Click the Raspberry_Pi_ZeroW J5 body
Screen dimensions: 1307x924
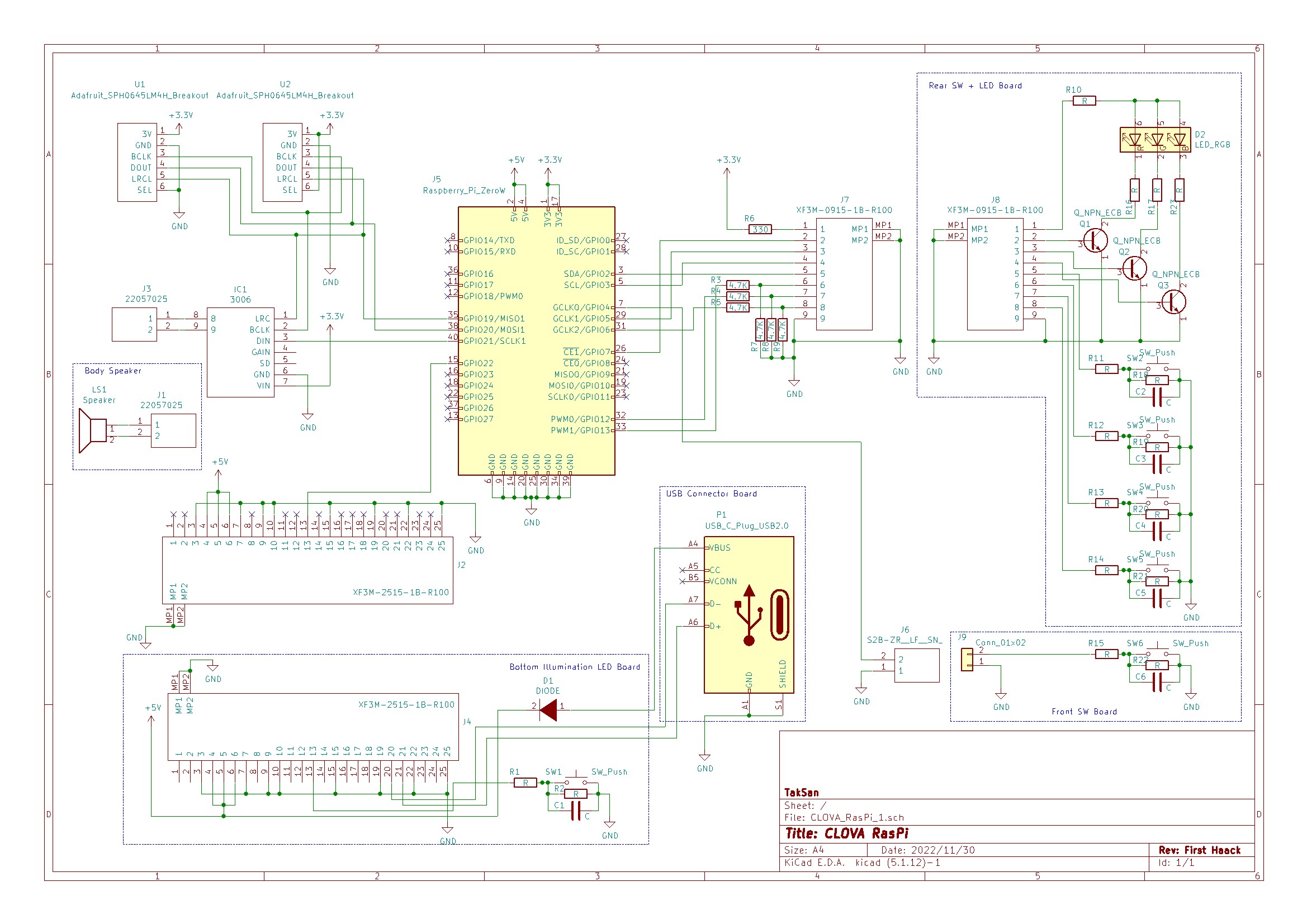[536, 342]
